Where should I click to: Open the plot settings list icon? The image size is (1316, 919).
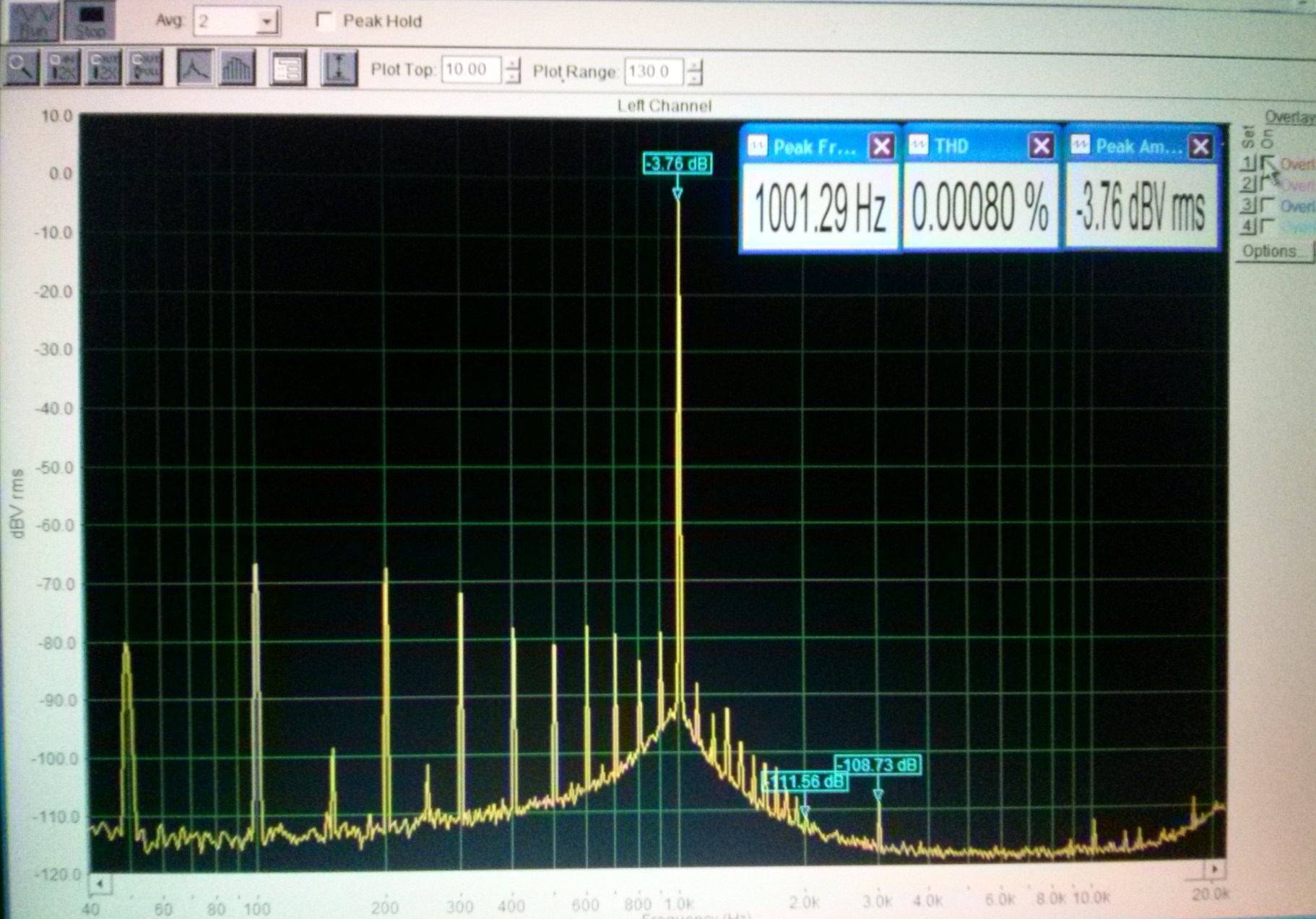(x=287, y=69)
